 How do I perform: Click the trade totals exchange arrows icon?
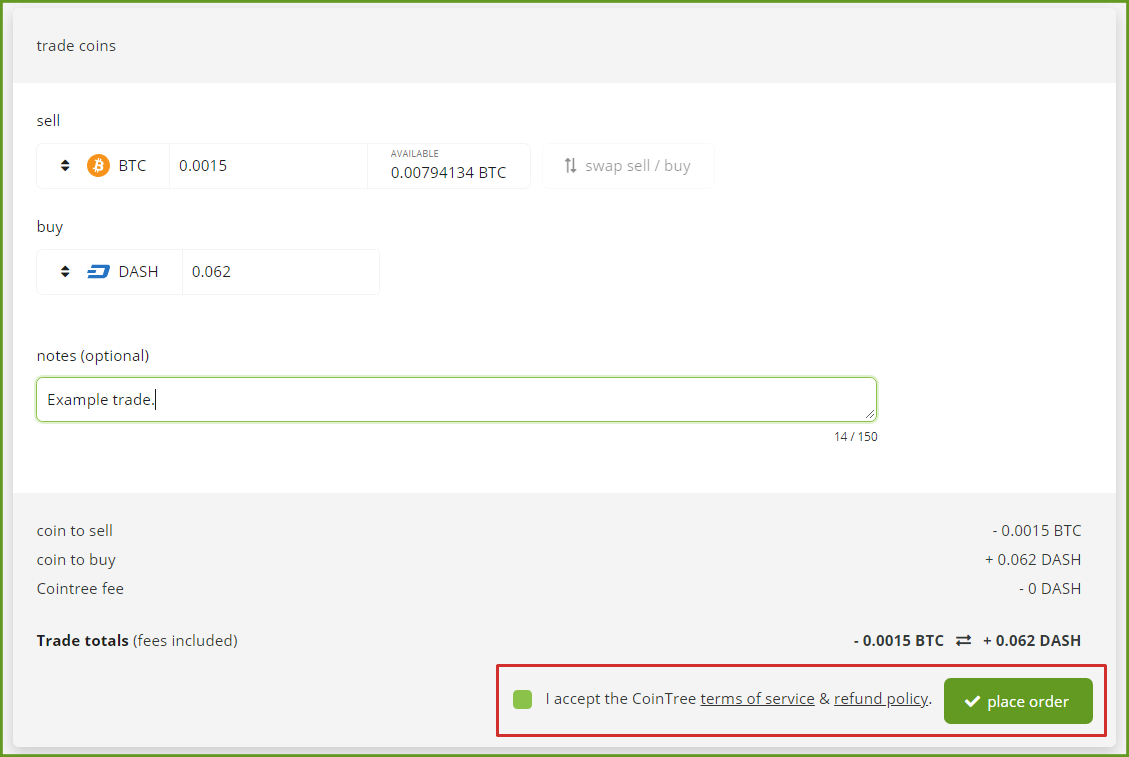963,640
